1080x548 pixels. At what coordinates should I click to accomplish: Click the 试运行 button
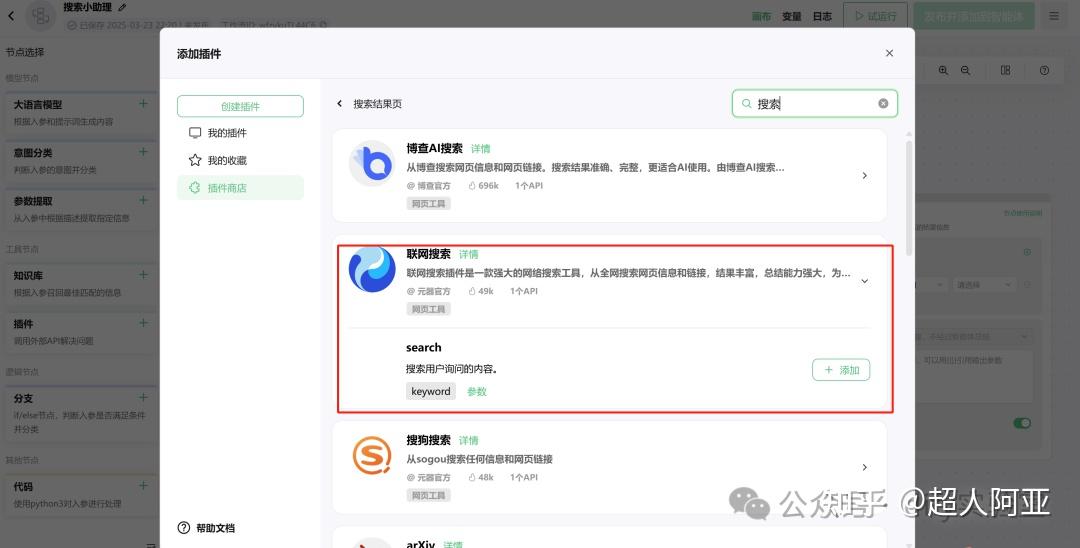click(875, 16)
